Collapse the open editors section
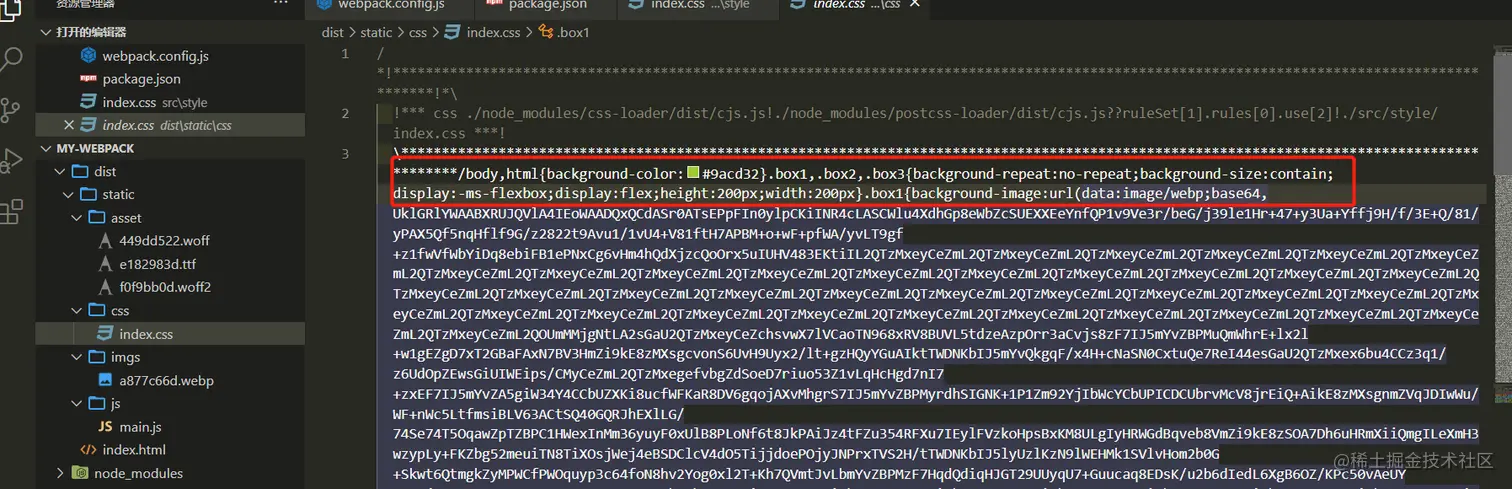 (46, 32)
